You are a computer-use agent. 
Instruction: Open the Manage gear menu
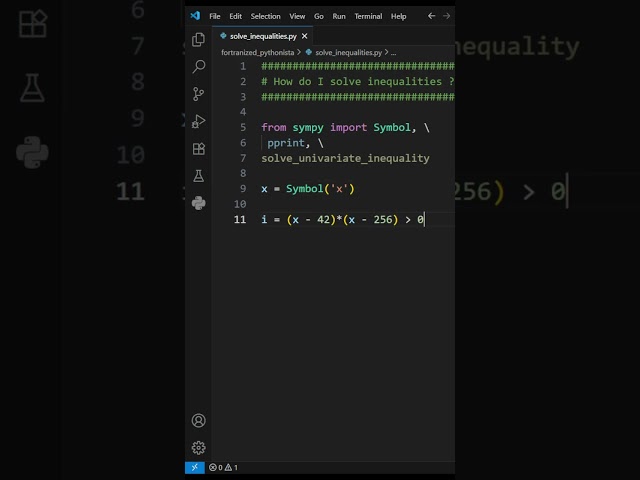pyautogui.click(x=198, y=448)
